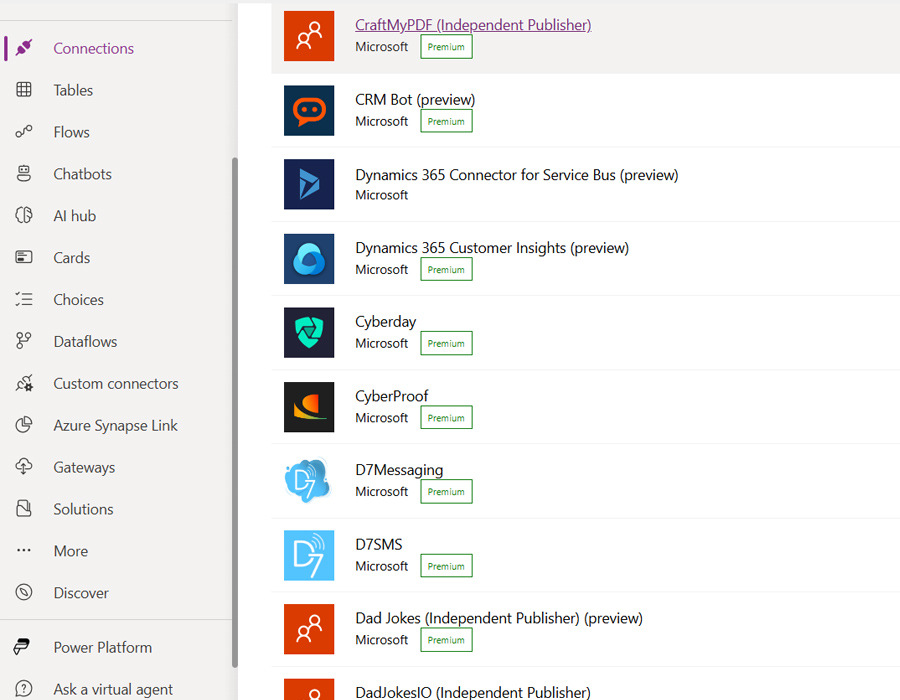Click the CraftMyPDF connector logo
The width and height of the screenshot is (900, 700).
(x=309, y=36)
